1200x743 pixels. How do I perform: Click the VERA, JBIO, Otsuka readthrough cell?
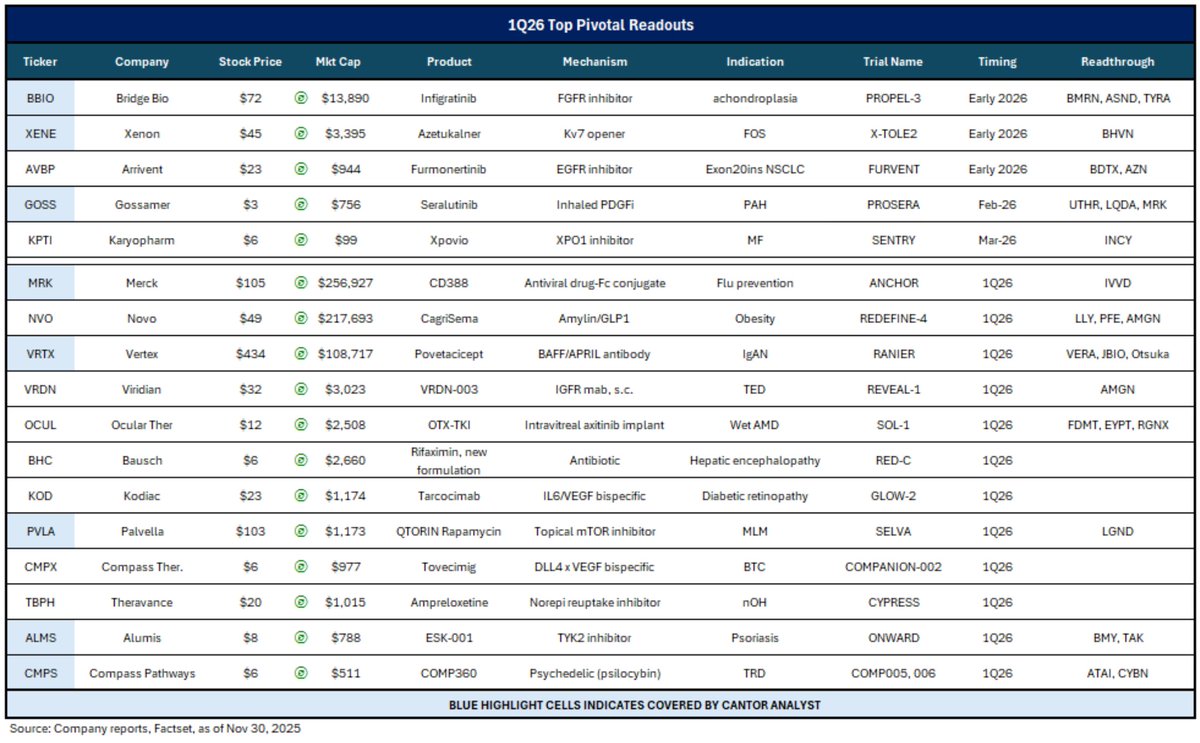pyautogui.click(x=1117, y=354)
